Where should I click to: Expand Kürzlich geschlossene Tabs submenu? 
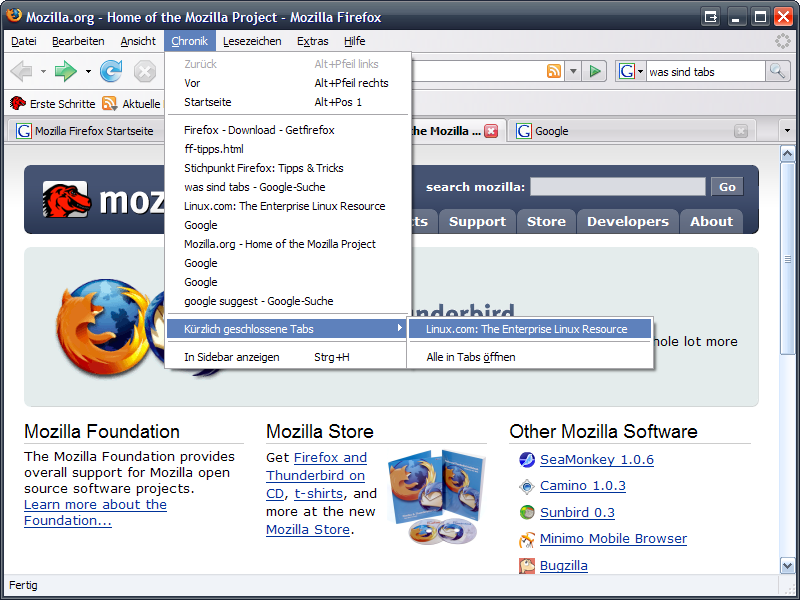coord(286,329)
